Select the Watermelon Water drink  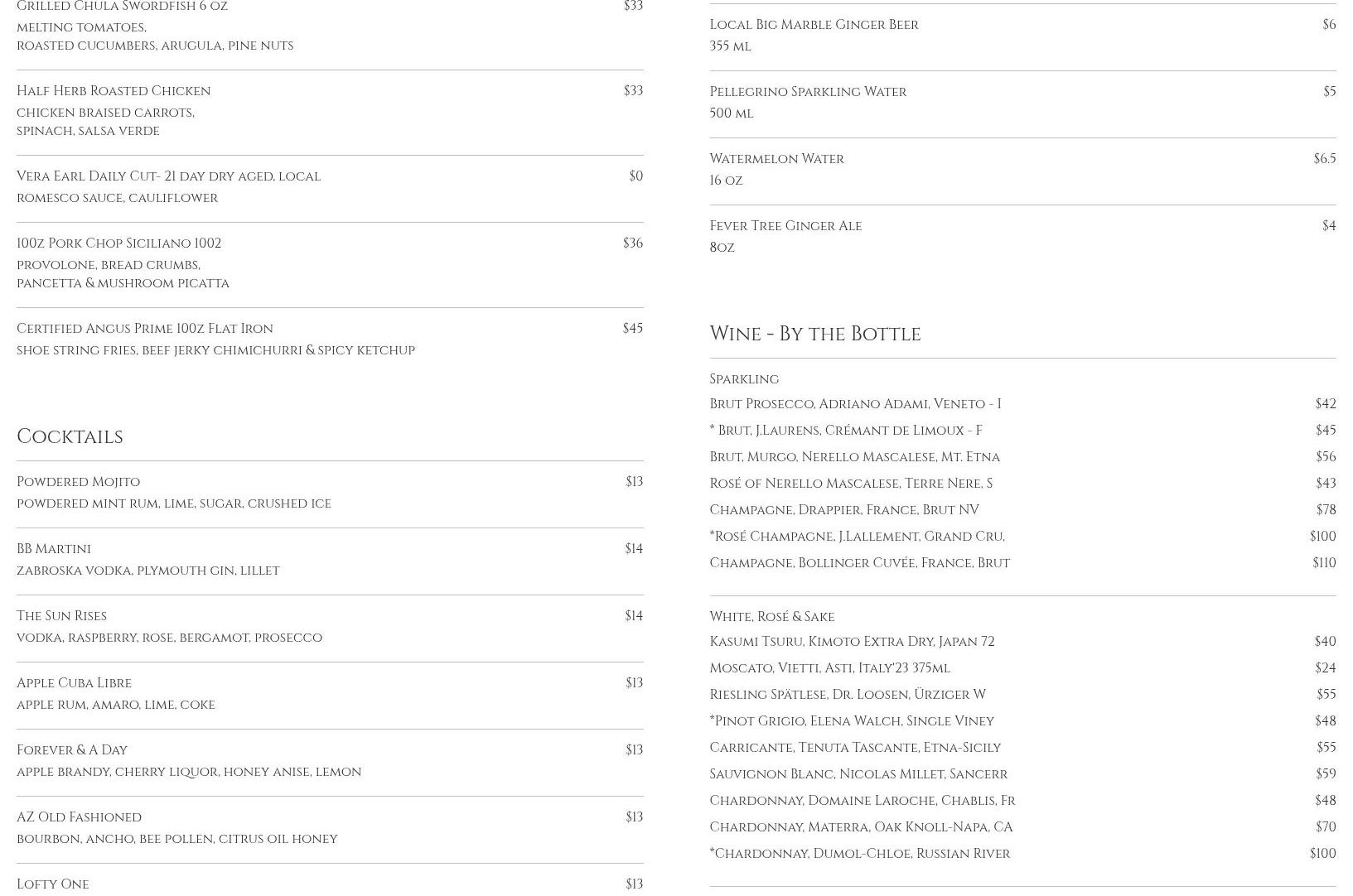(x=776, y=159)
